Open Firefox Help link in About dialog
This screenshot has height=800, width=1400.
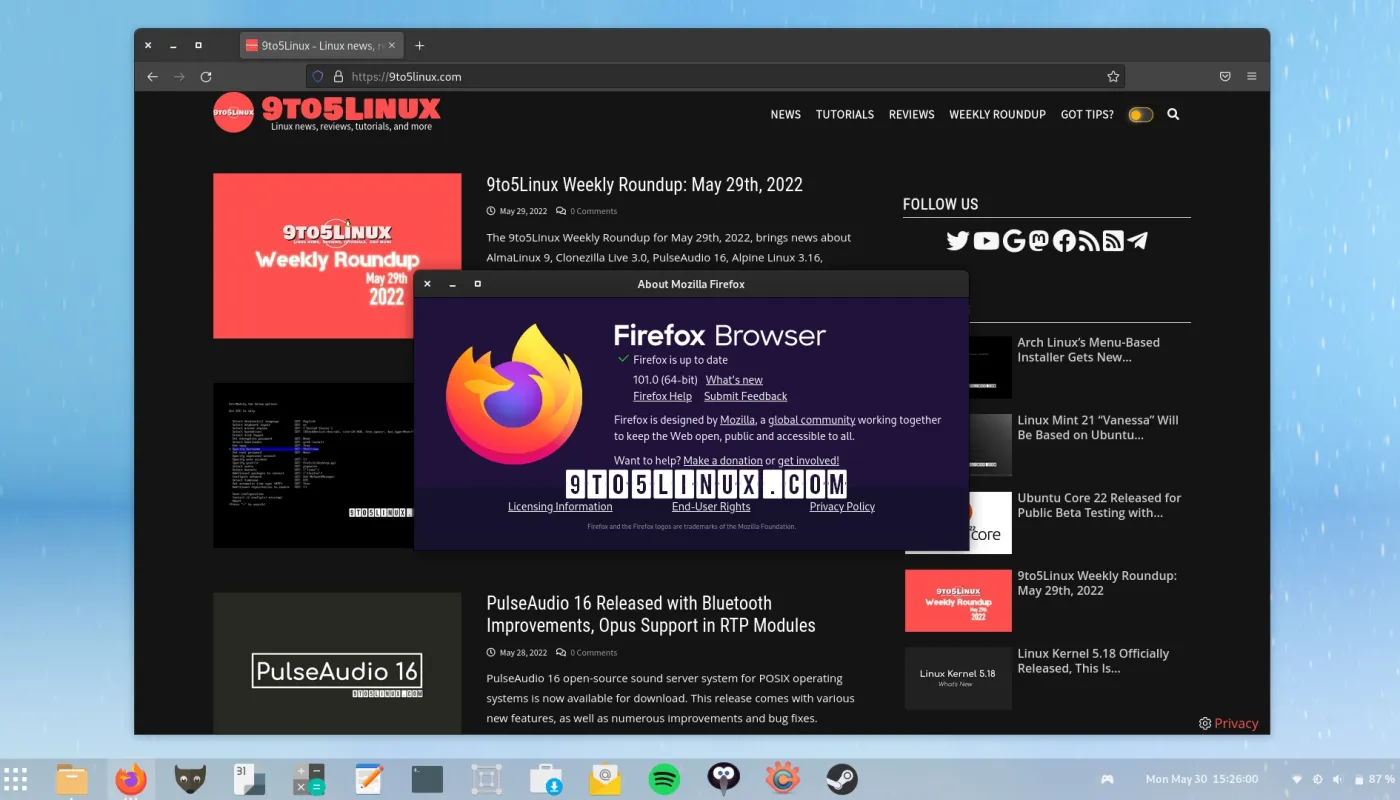pyautogui.click(x=662, y=396)
